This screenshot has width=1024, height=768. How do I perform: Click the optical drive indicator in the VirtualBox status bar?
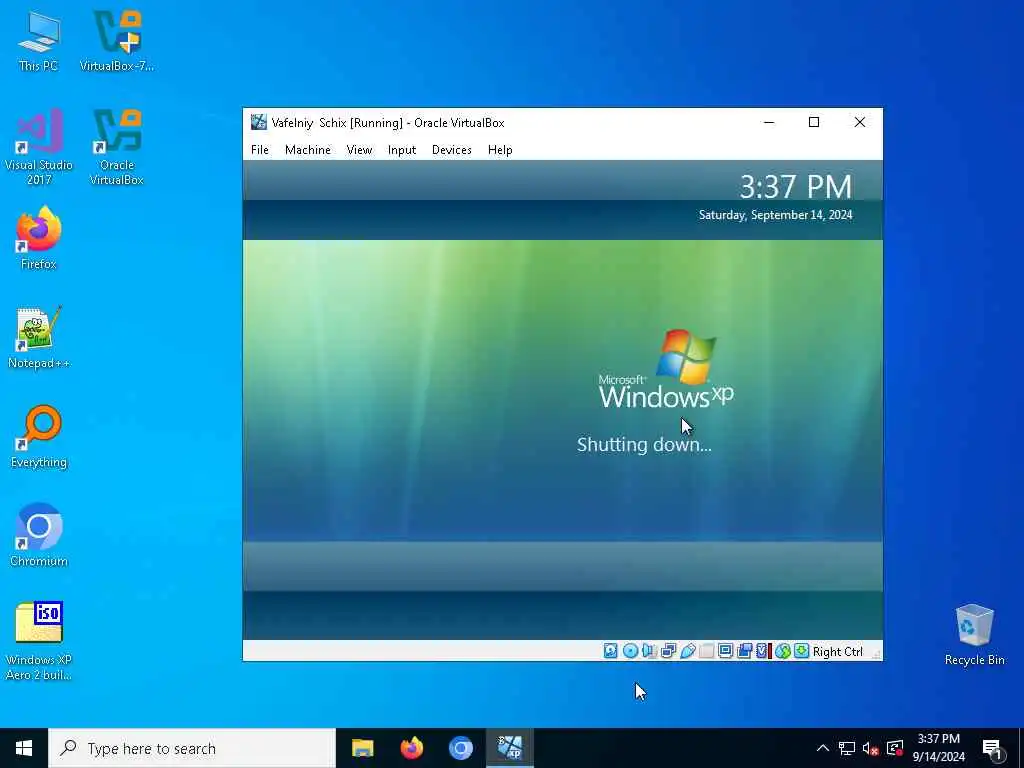[630, 651]
